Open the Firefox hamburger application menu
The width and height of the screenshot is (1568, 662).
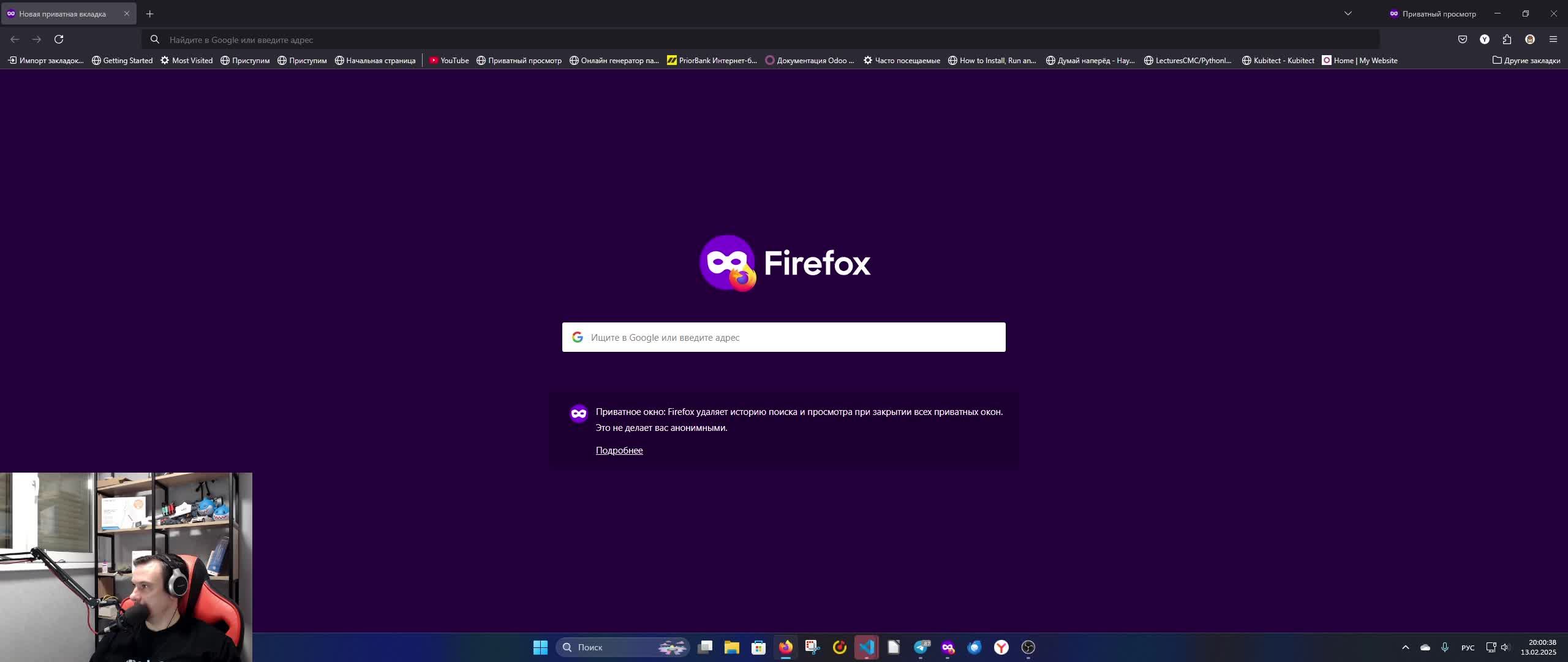1553,39
